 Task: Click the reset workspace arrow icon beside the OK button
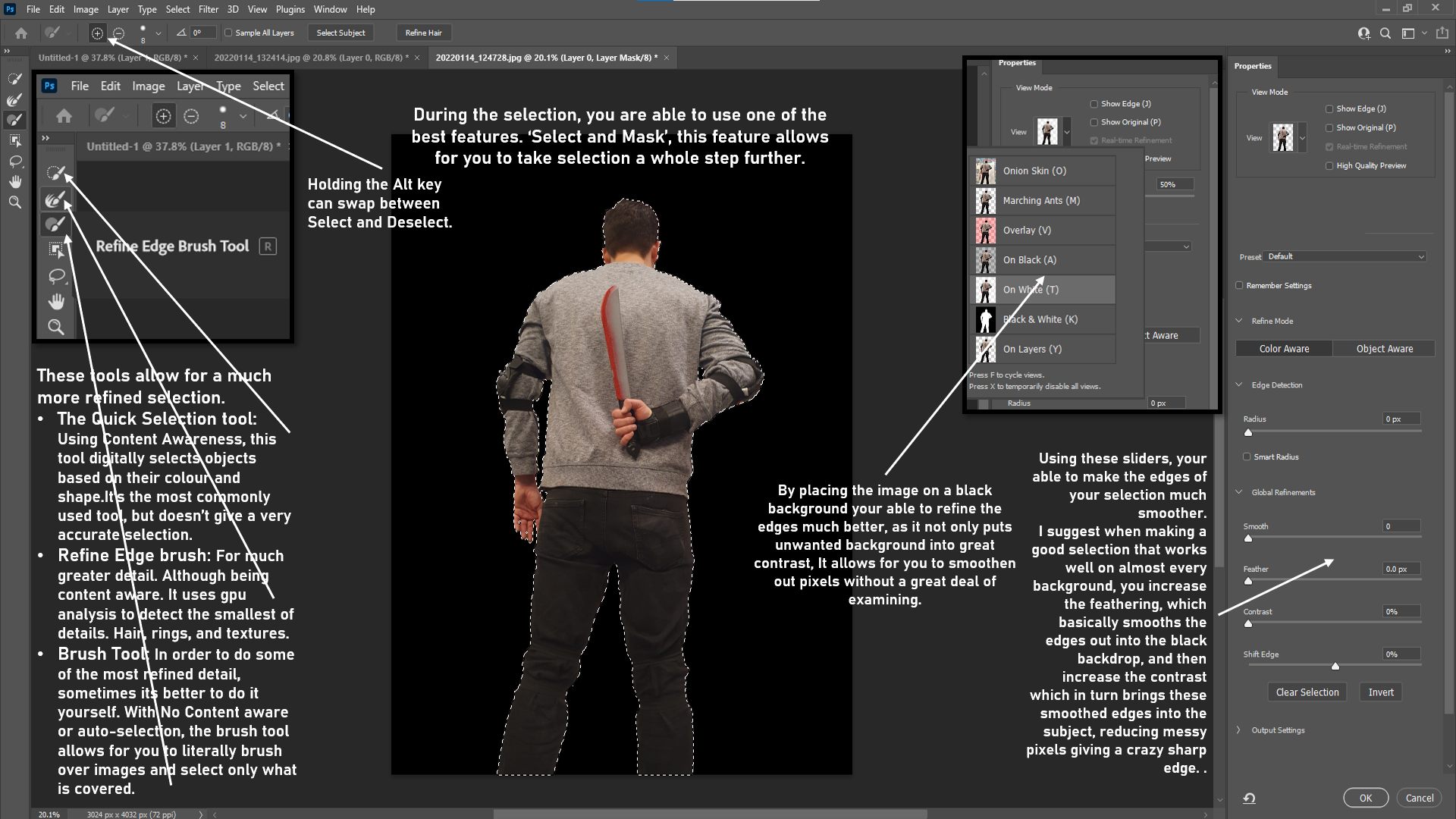(1249, 798)
